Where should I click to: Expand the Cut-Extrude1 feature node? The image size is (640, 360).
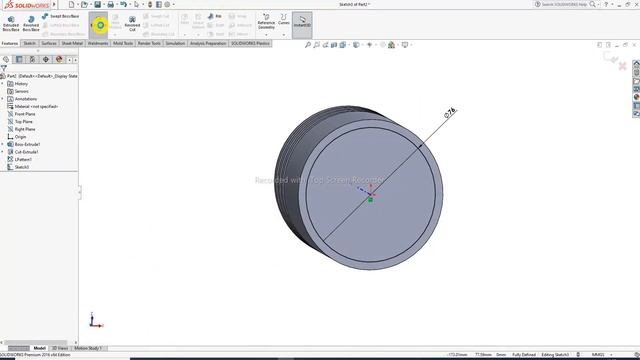[x=2, y=152]
